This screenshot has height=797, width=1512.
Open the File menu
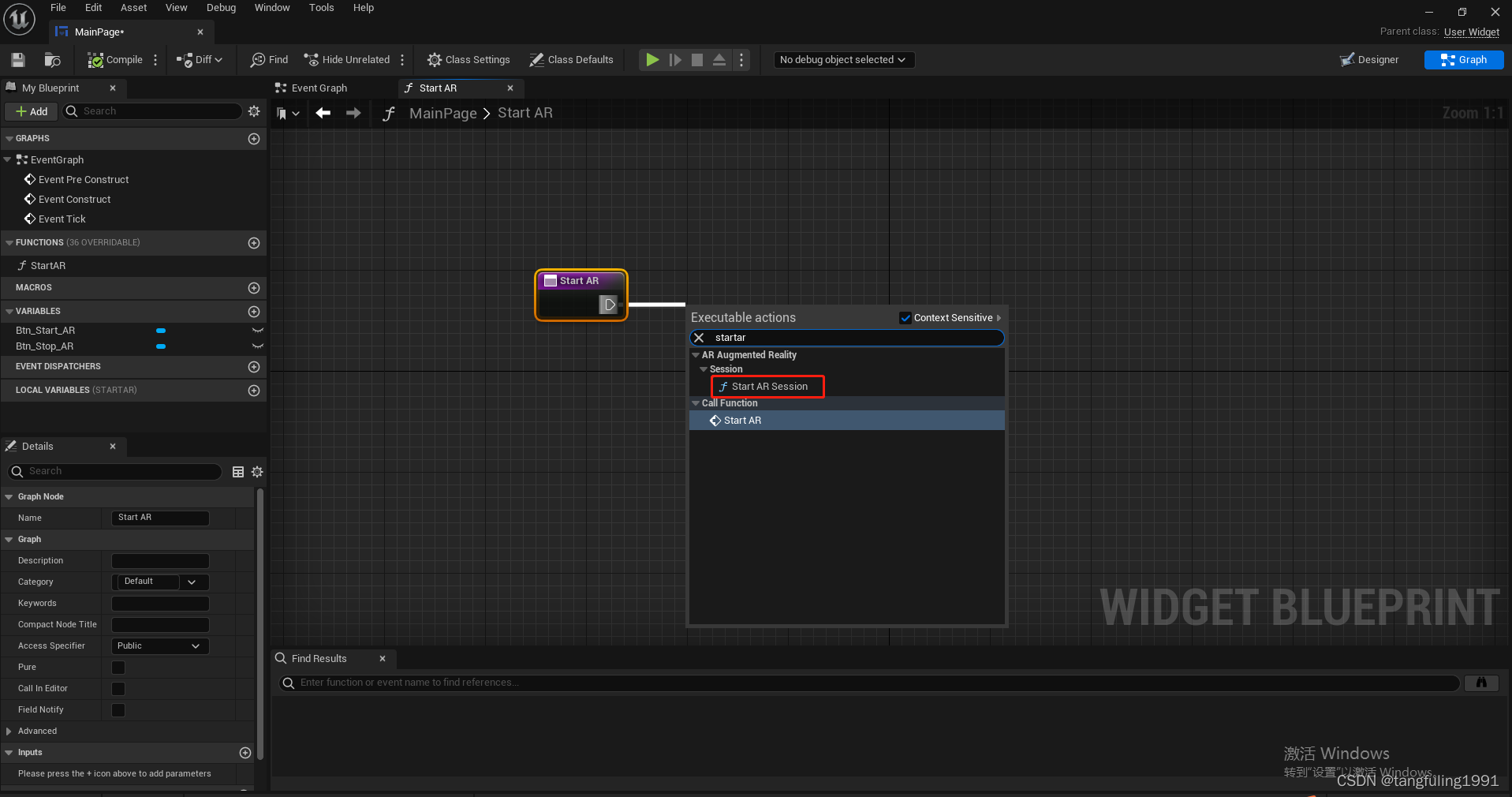(x=58, y=8)
